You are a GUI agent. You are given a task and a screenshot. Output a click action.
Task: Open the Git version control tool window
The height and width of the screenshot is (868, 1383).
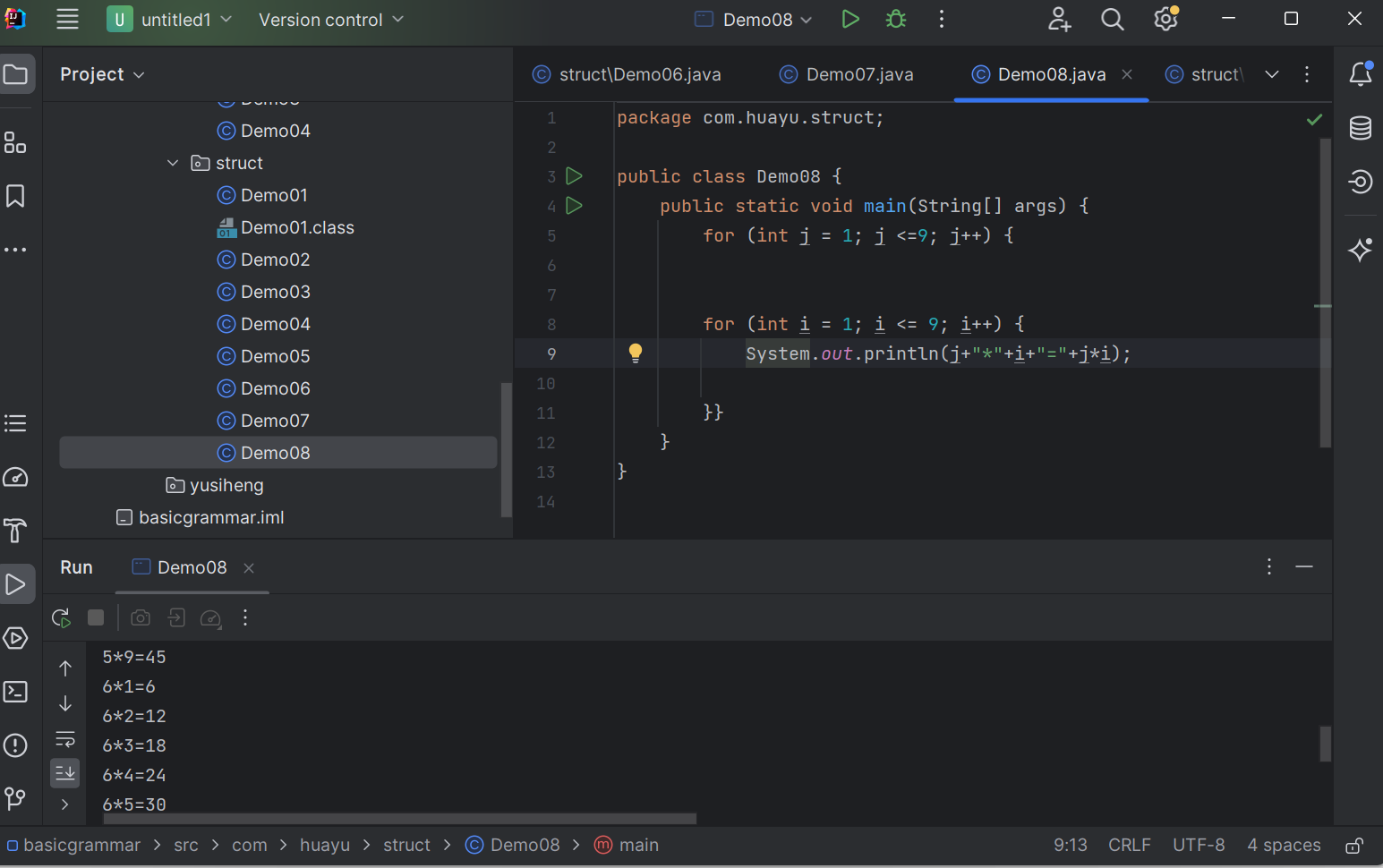tap(16, 798)
